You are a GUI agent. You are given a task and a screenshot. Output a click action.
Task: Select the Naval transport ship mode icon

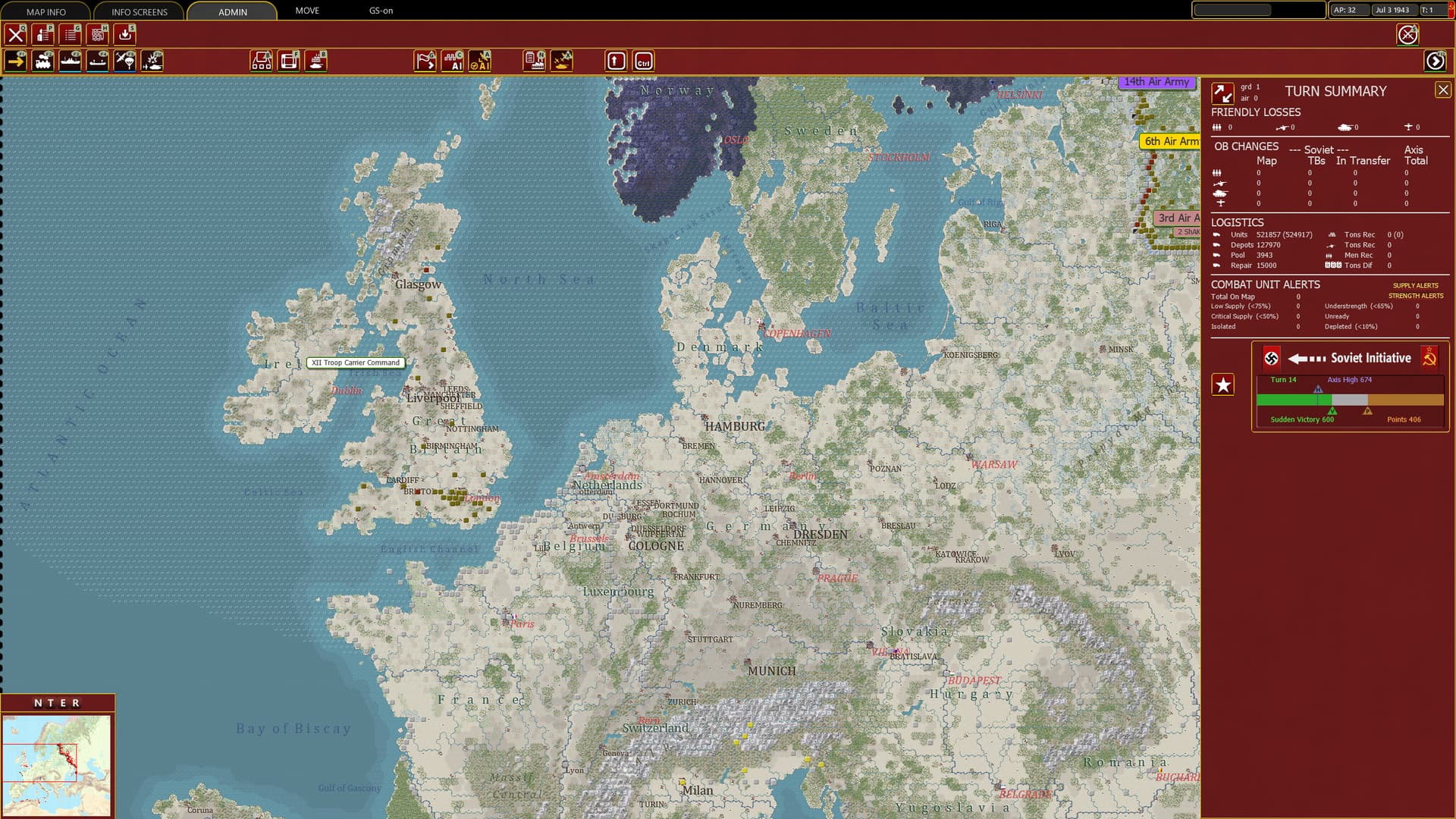coord(71,61)
